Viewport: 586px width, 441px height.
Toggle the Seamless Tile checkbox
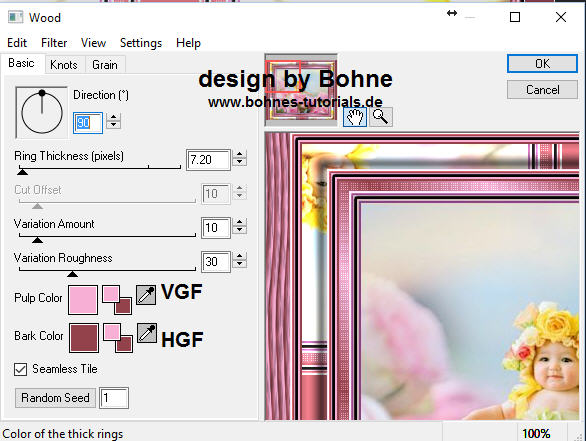click(x=21, y=369)
